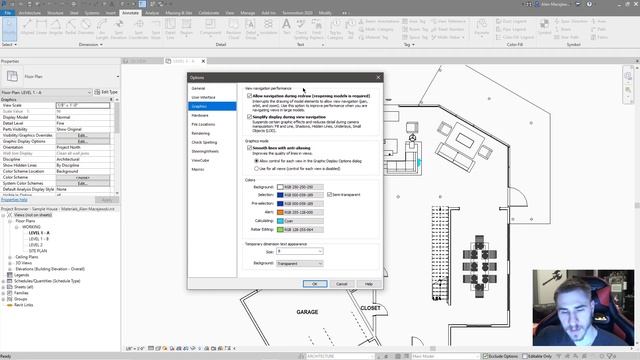Open the Properties help link
Viewport: 640px width, 360px height.
point(14,200)
